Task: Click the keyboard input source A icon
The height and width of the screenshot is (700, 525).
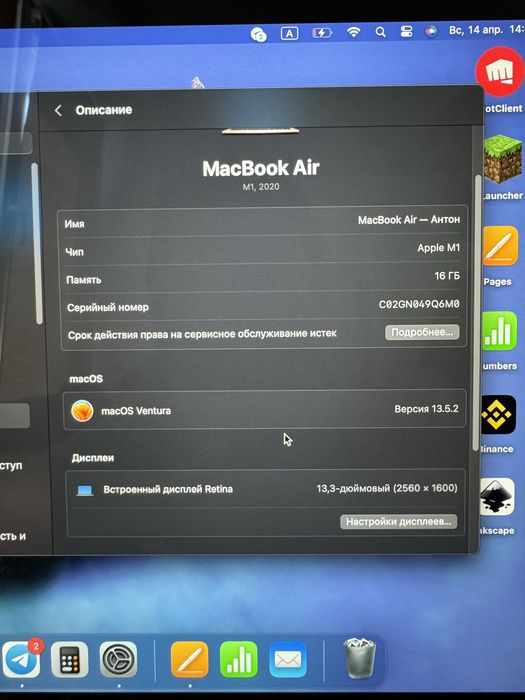Action: click(289, 33)
